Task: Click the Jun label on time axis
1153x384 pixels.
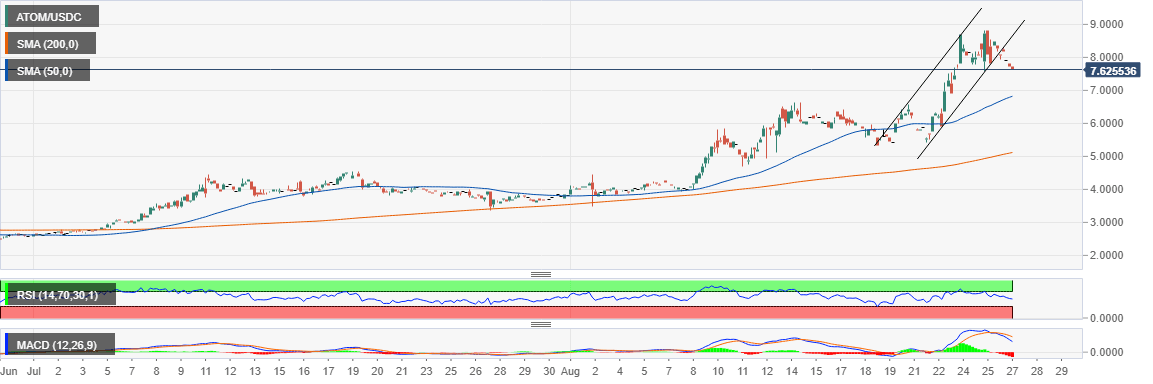Action: tap(9, 371)
